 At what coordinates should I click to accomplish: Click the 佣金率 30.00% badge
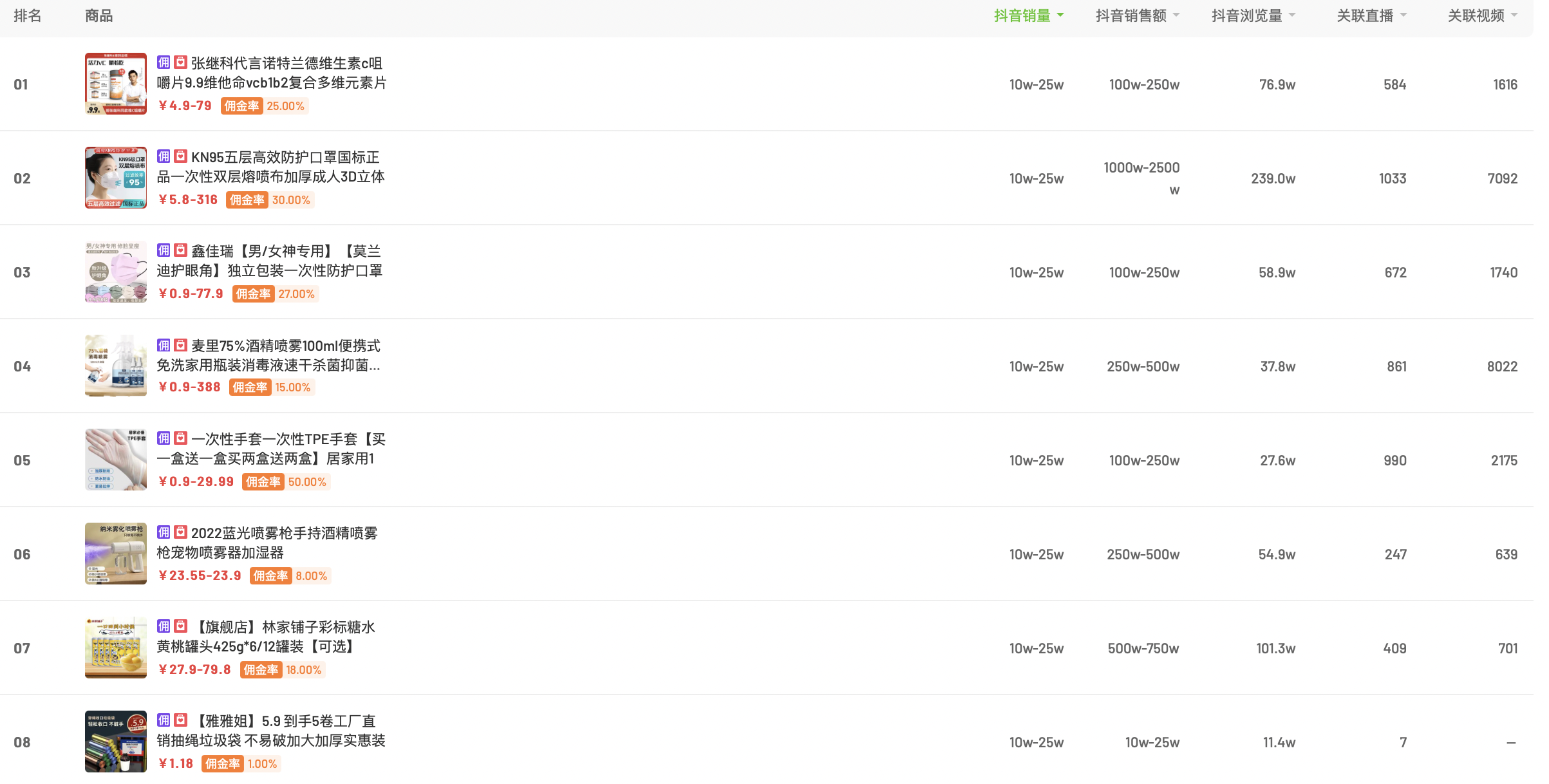(270, 200)
